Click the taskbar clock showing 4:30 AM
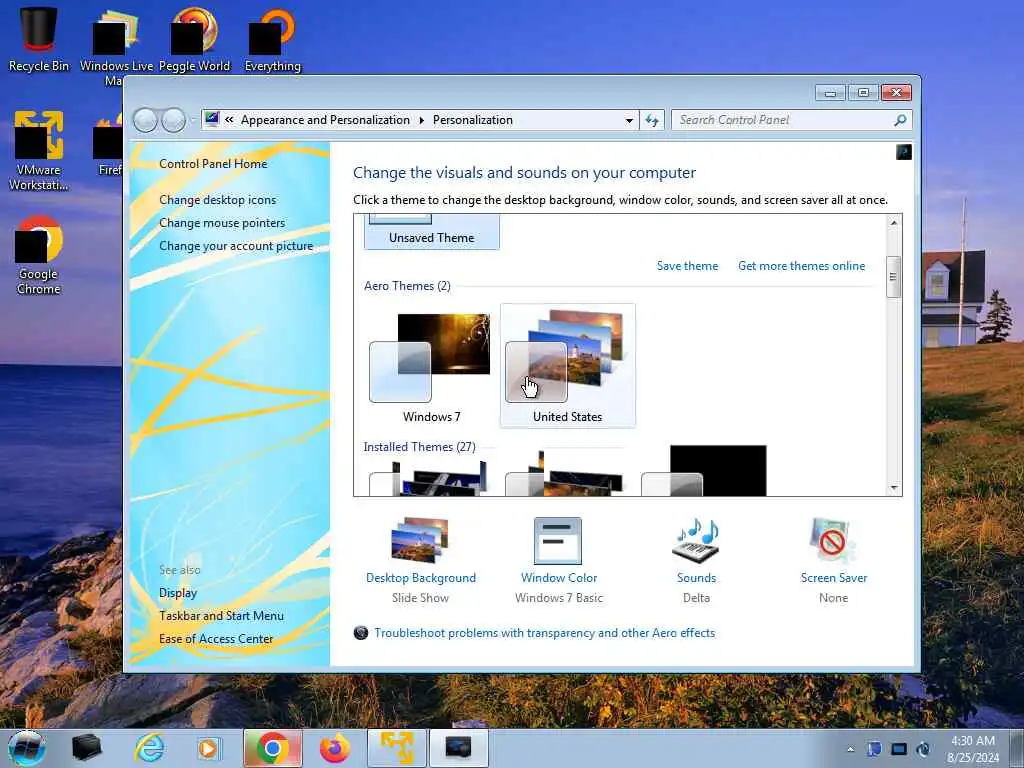Screen dimensions: 1024x768 click(973, 749)
